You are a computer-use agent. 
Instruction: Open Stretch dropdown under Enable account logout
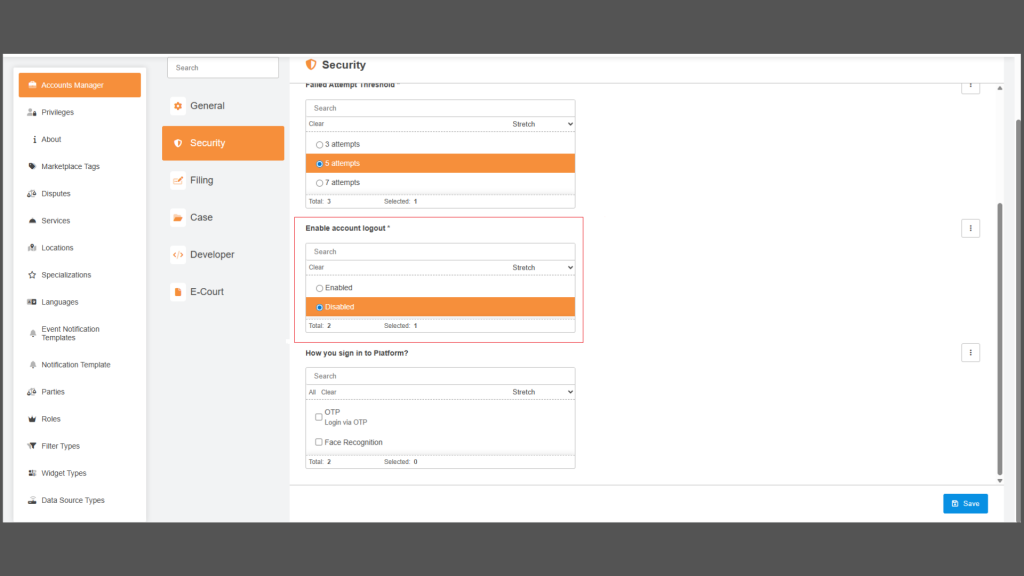(542, 268)
